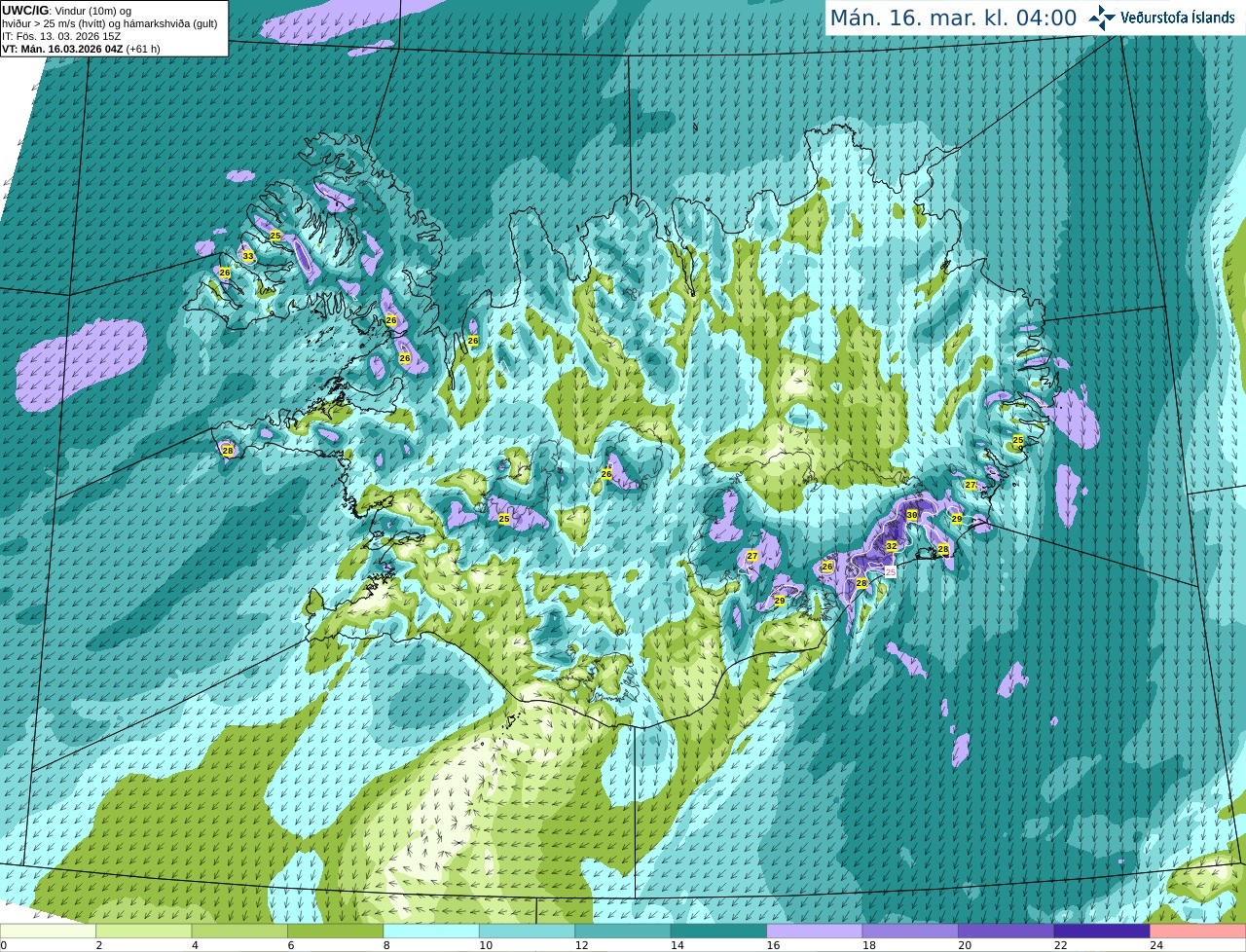Click the legend tick label 16

(773, 945)
